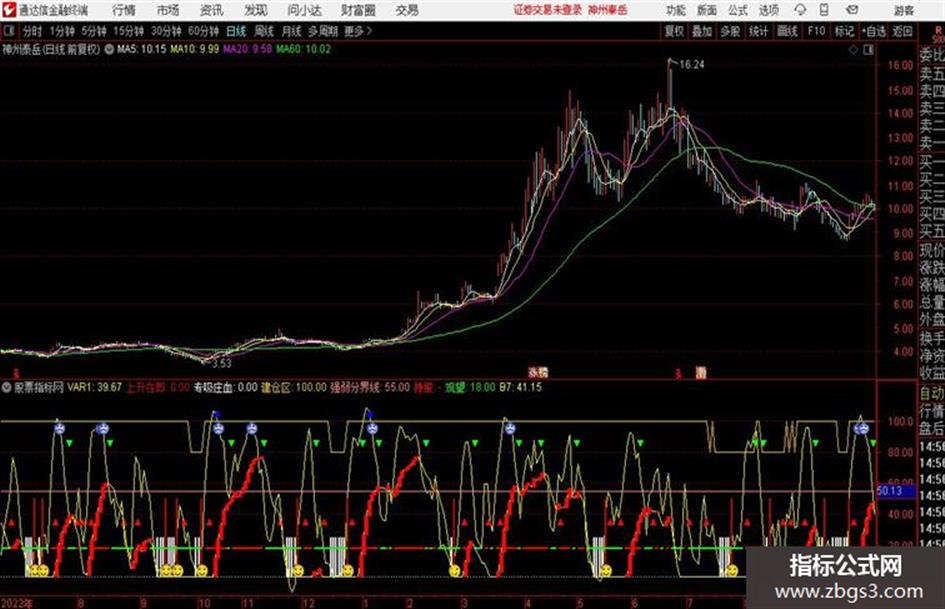Click the 16.24 high price label
The image size is (945, 609).
(x=692, y=65)
